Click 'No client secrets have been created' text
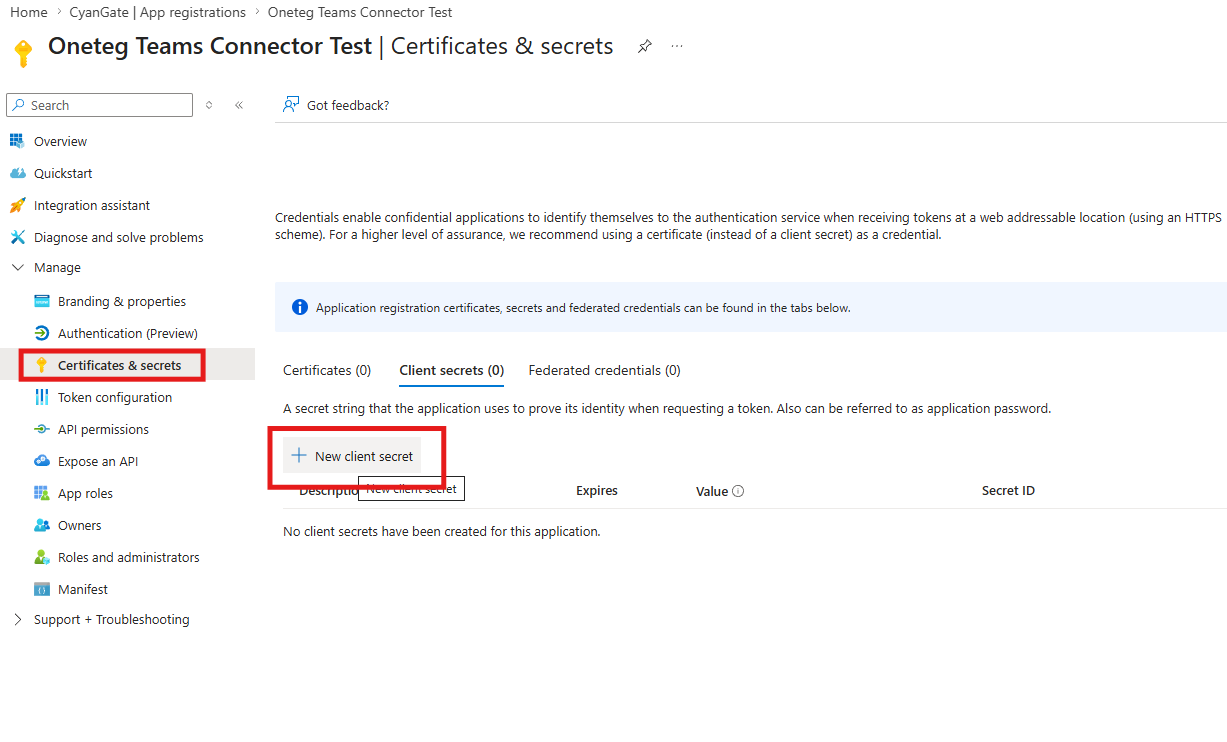 point(442,531)
